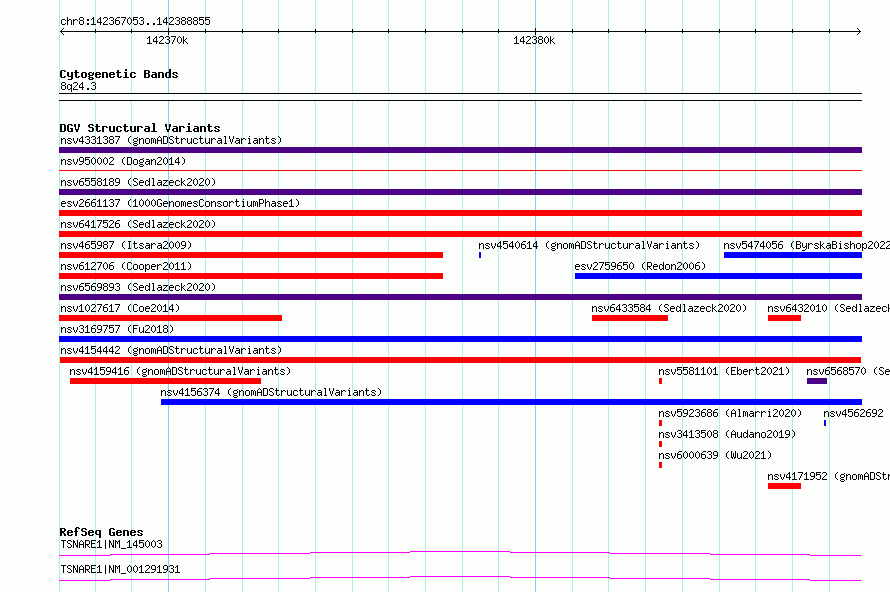Click the 8q24.3 cytogenetic band label

click(78, 86)
